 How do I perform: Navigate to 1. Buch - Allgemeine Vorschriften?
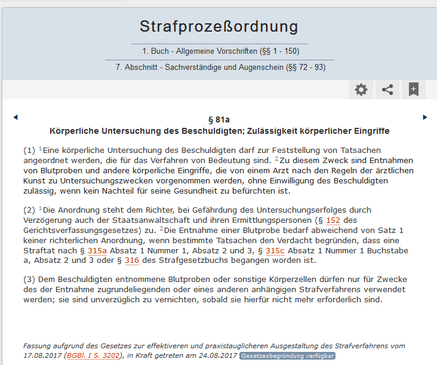pos(220,51)
